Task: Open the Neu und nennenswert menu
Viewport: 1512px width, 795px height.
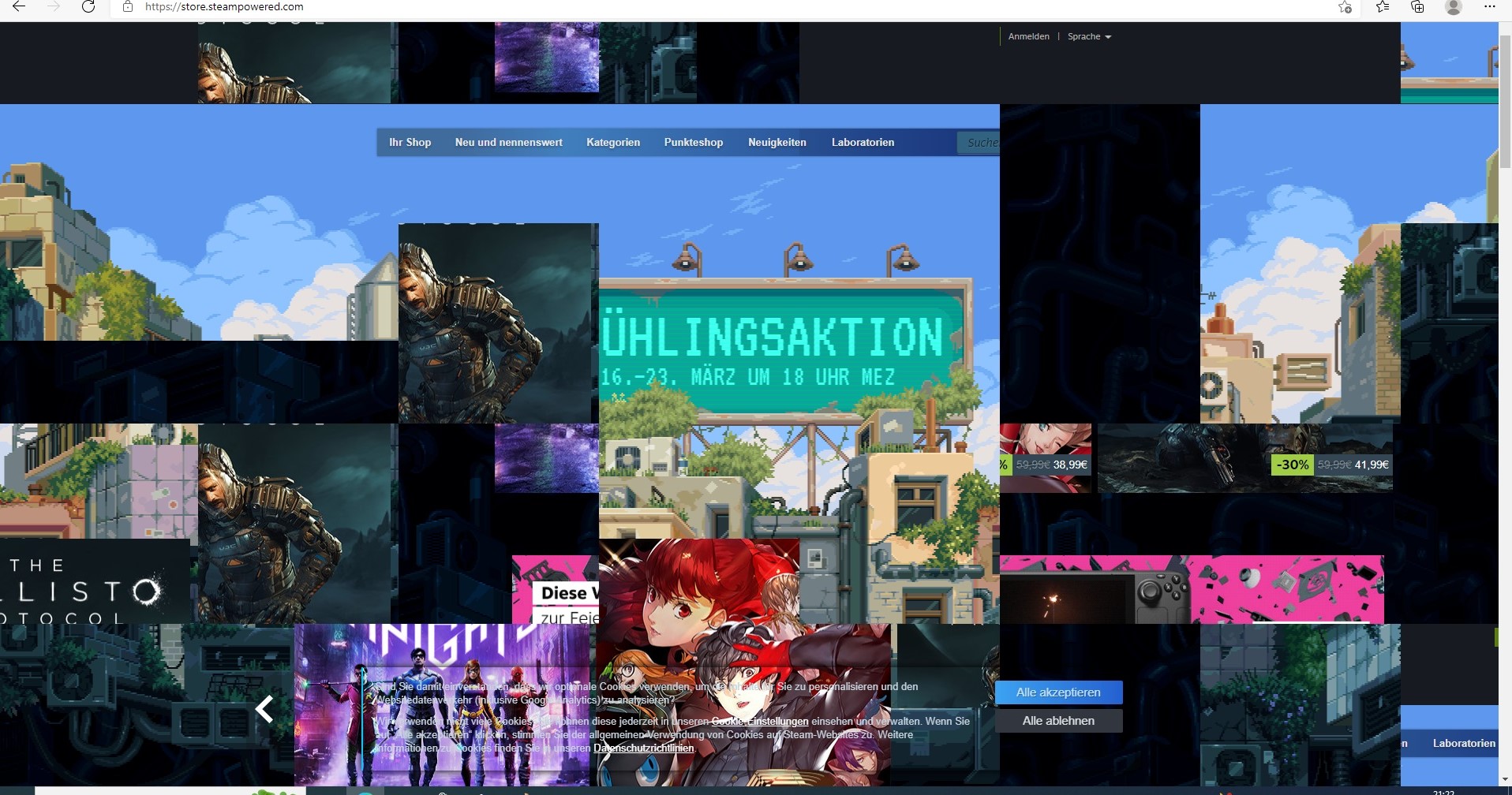Action: [x=508, y=142]
